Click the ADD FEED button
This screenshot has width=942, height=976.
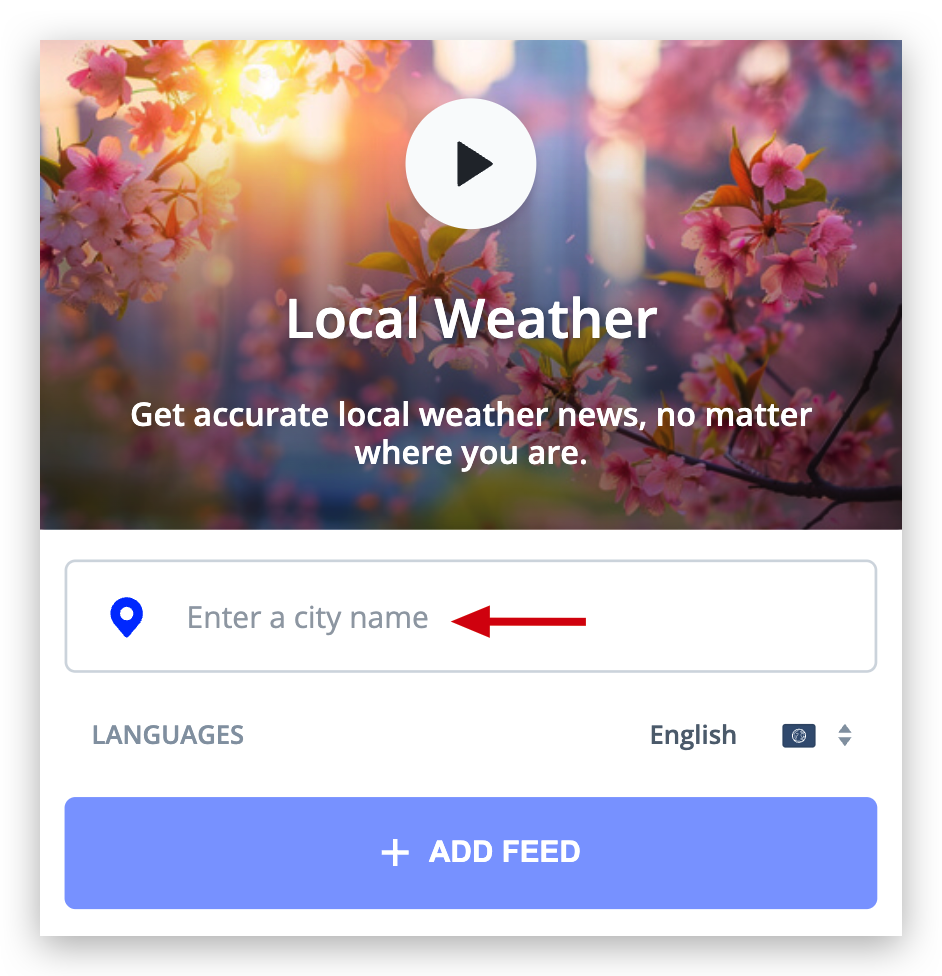pos(471,853)
